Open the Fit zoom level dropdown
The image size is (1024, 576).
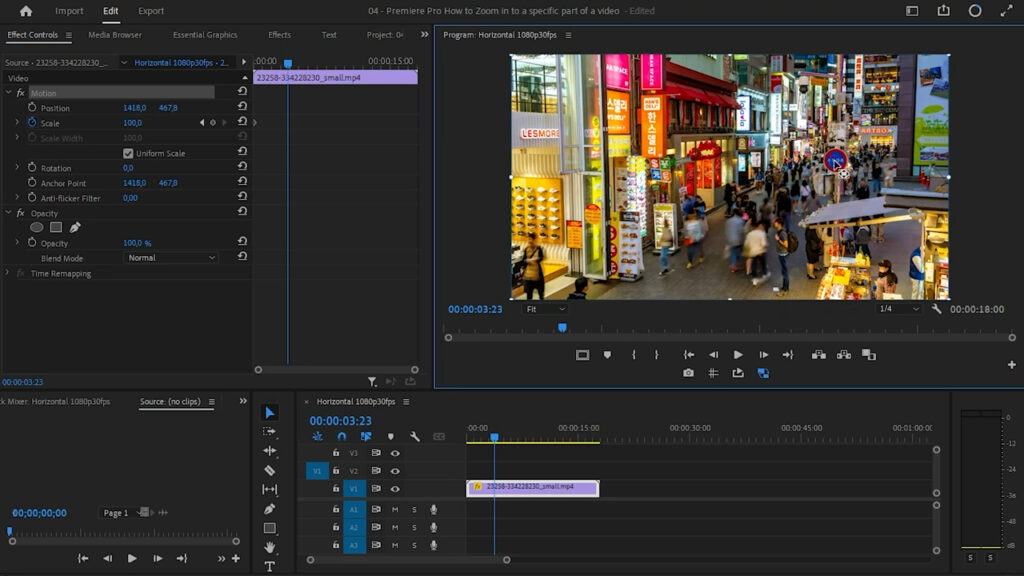[x=545, y=309]
